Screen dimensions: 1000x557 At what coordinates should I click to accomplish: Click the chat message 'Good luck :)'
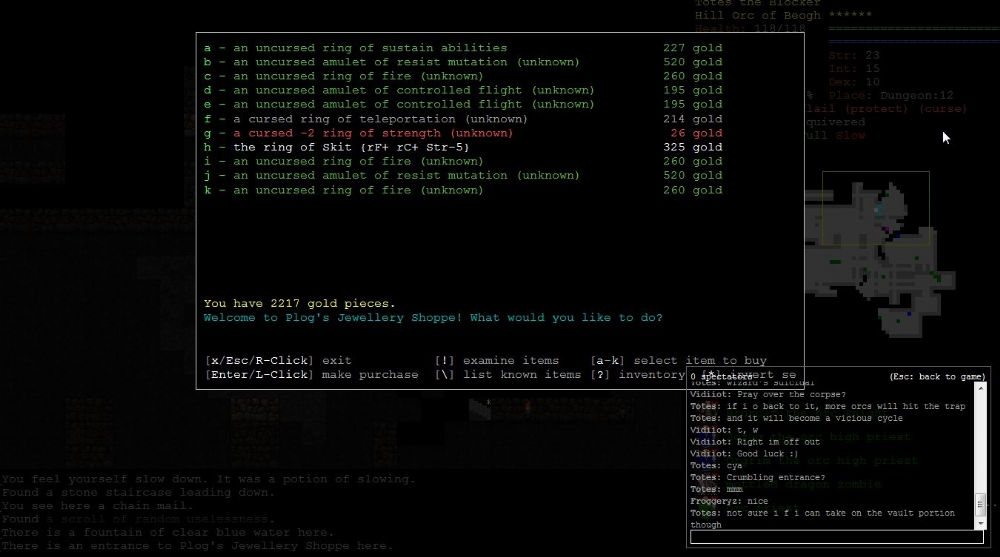(x=744, y=454)
